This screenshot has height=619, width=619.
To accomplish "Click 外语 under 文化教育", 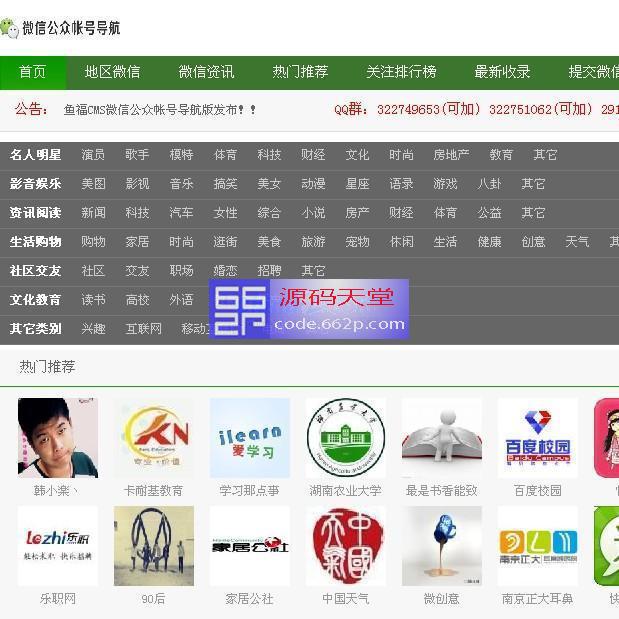I will pyautogui.click(x=182, y=300).
